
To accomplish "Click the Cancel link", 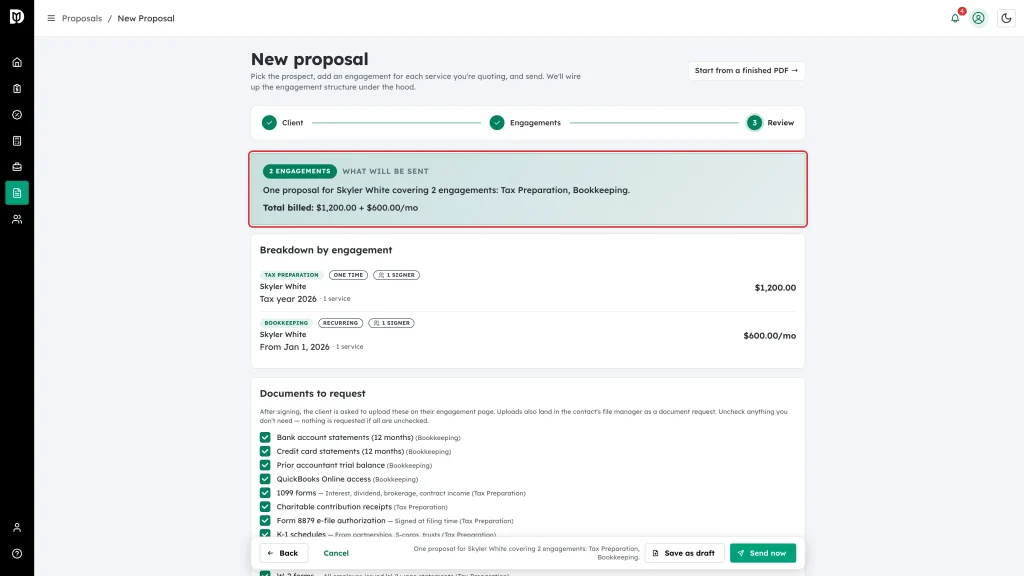I will 336,553.
